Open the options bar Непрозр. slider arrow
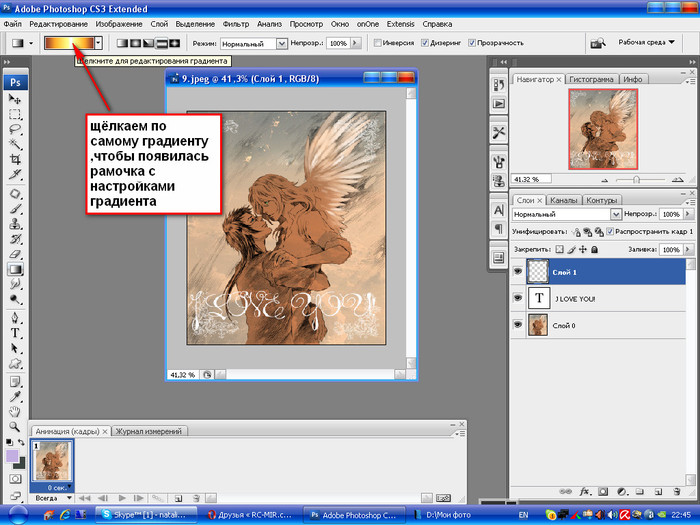The height and width of the screenshot is (525, 700). click(355, 43)
